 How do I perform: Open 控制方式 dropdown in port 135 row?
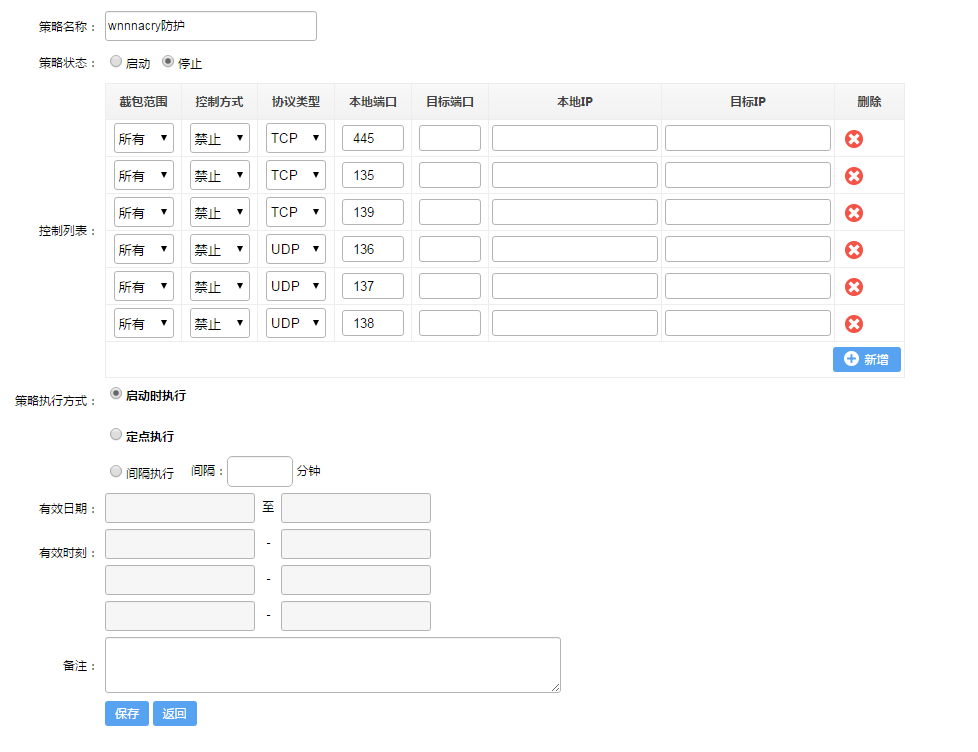220,175
